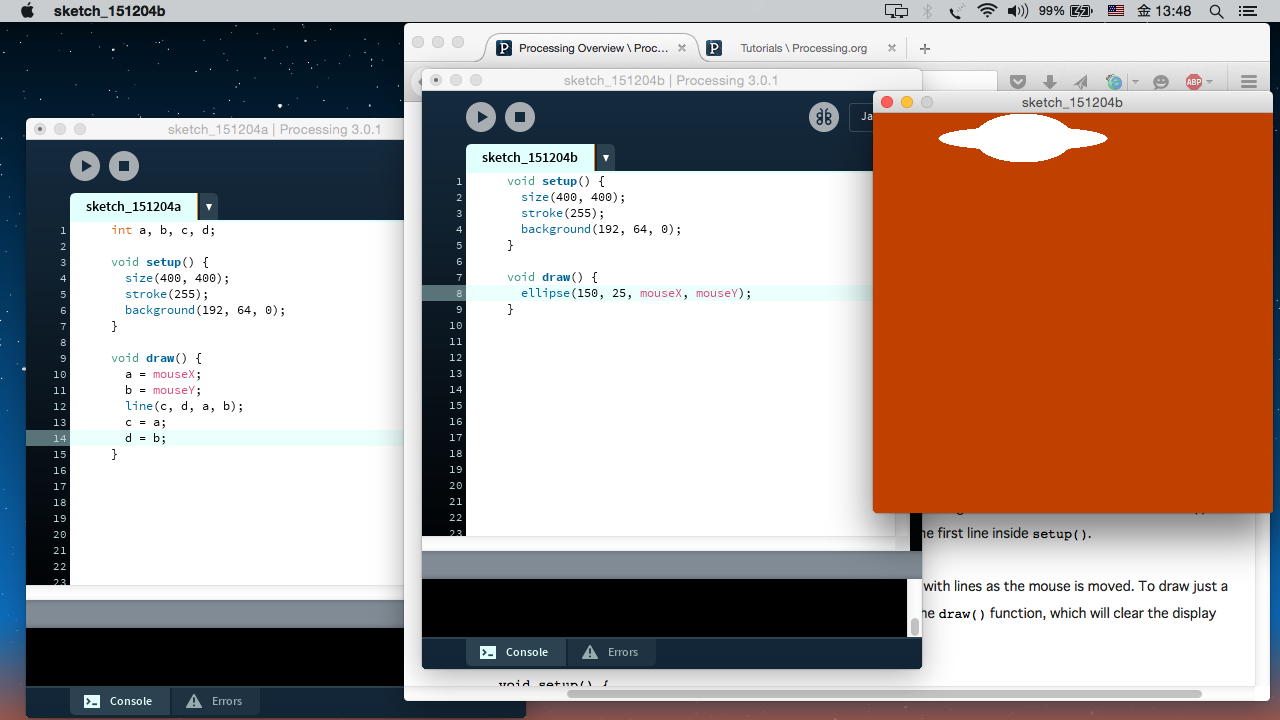The height and width of the screenshot is (720, 1280).
Task: Switch to Tutorials \ Processing.org browser tab
Action: tap(802, 48)
